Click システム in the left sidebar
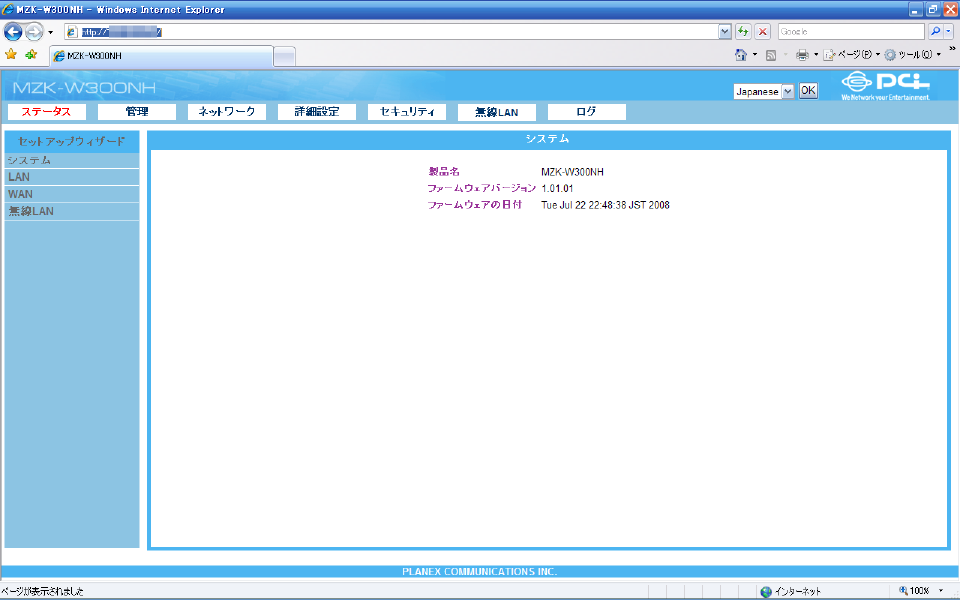Image resolution: width=960 pixels, height=600 pixels. 72,160
